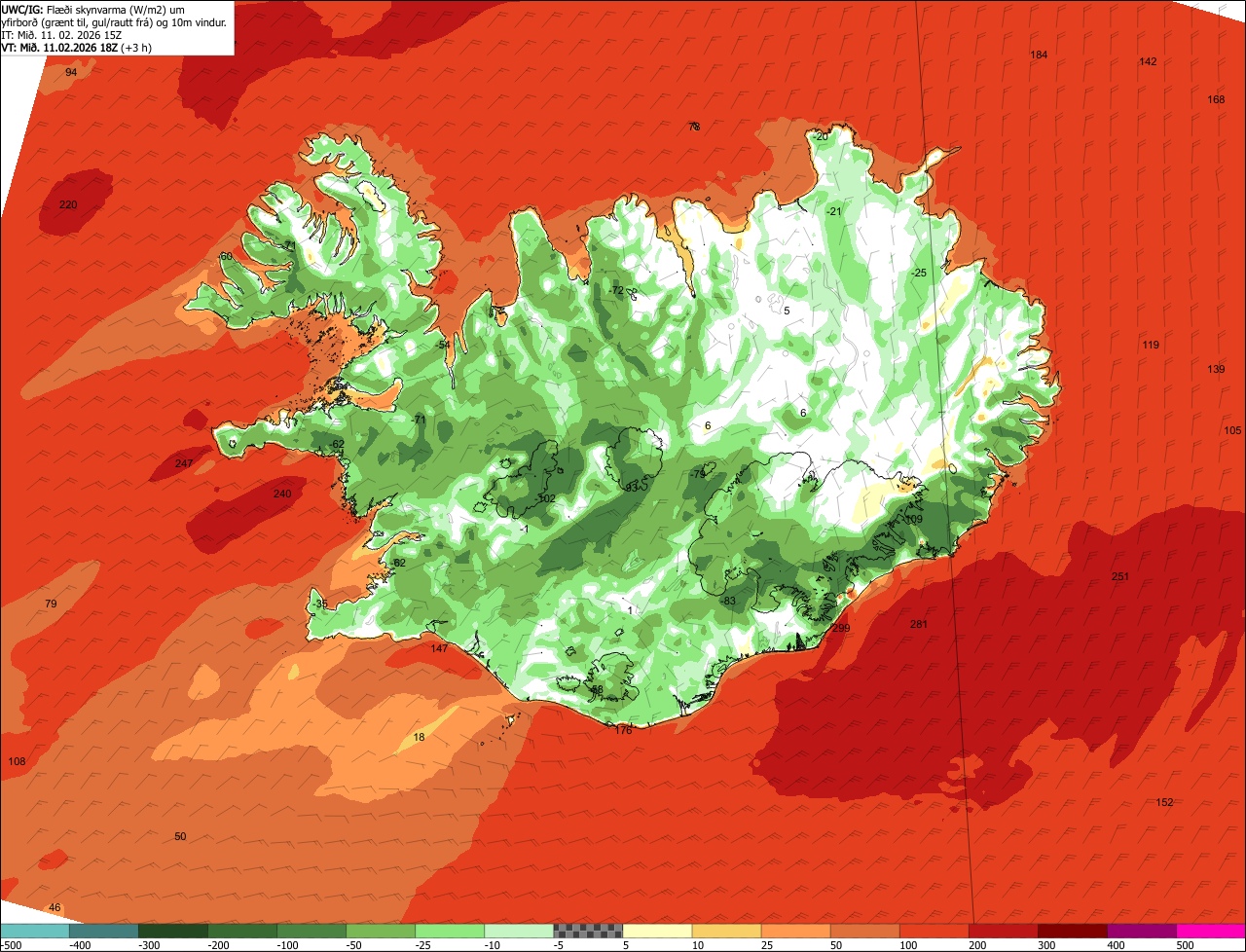Click the flux value 184 in the north-east ocean

tap(1039, 55)
